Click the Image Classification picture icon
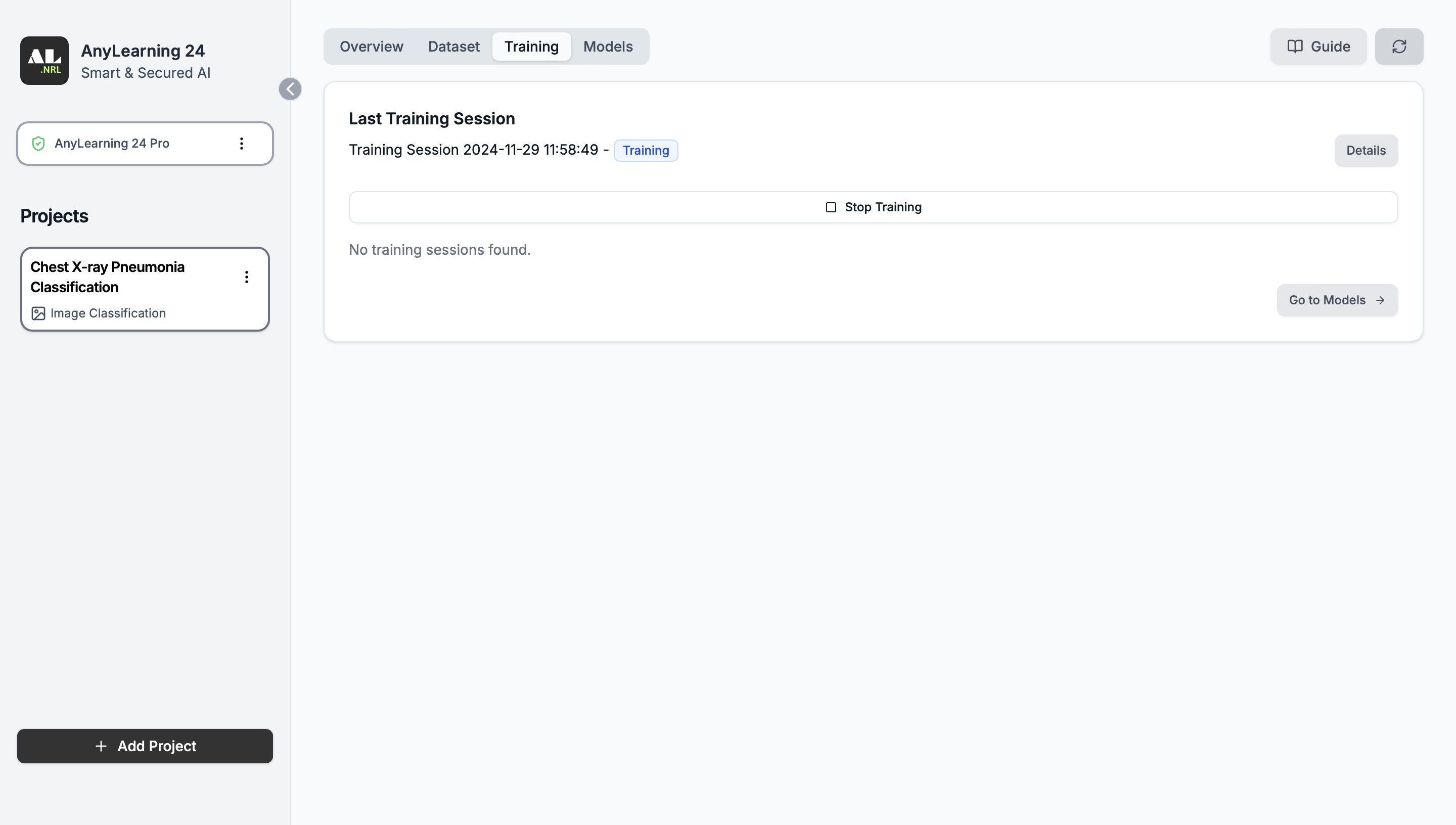The width and height of the screenshot is (1456, 825). point(38,313)
